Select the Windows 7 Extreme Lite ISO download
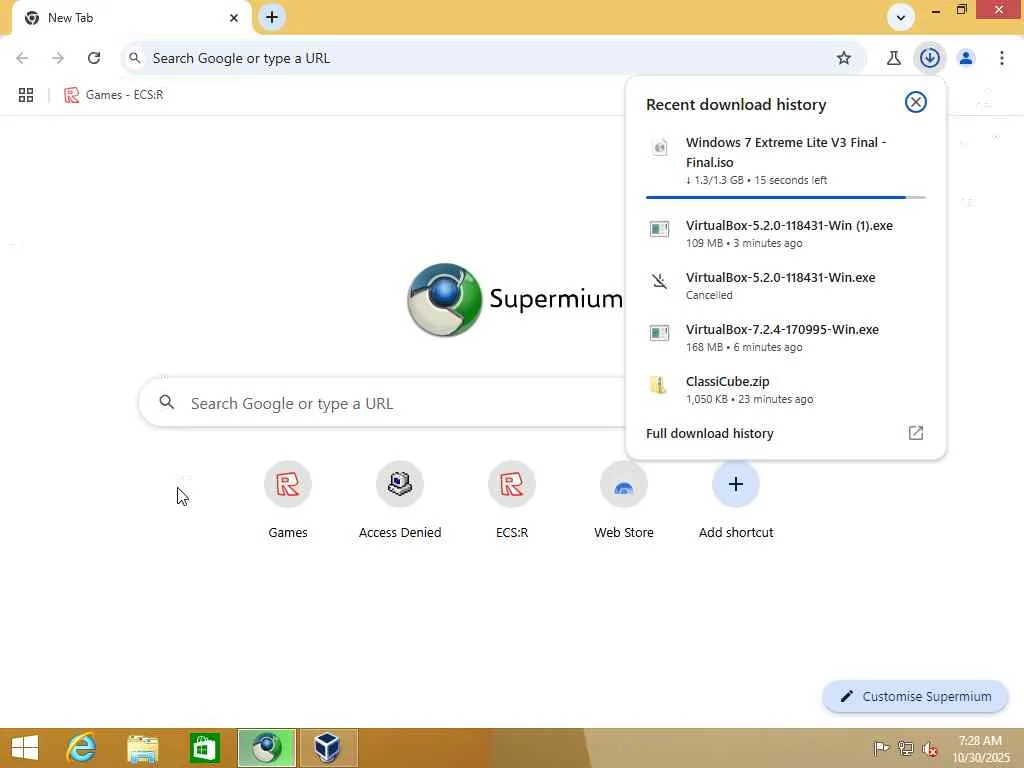Viewport: 1024px width, 768px height. point(786,161)
